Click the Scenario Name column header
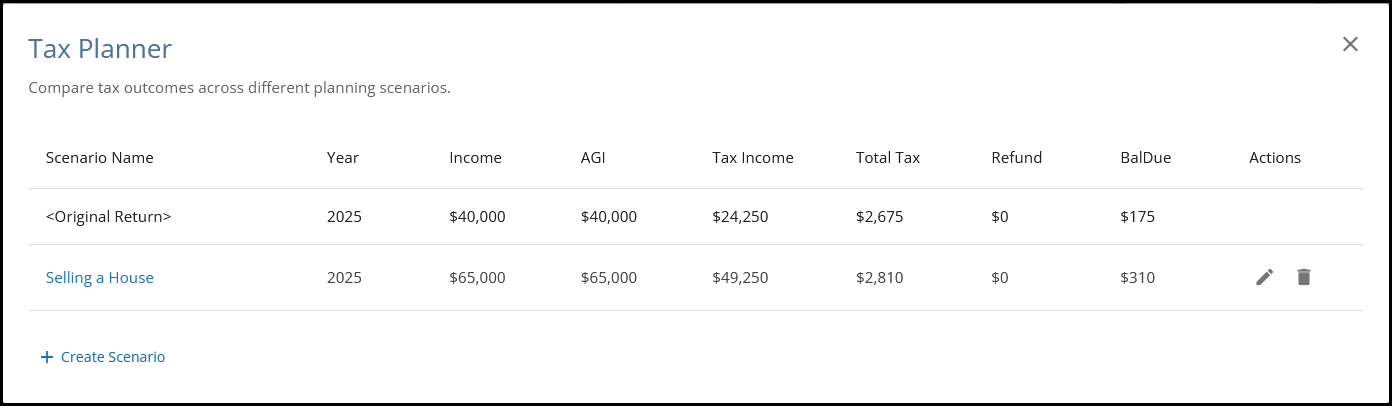The height and width of the screenshot is (406, 1392). [100, 158]
